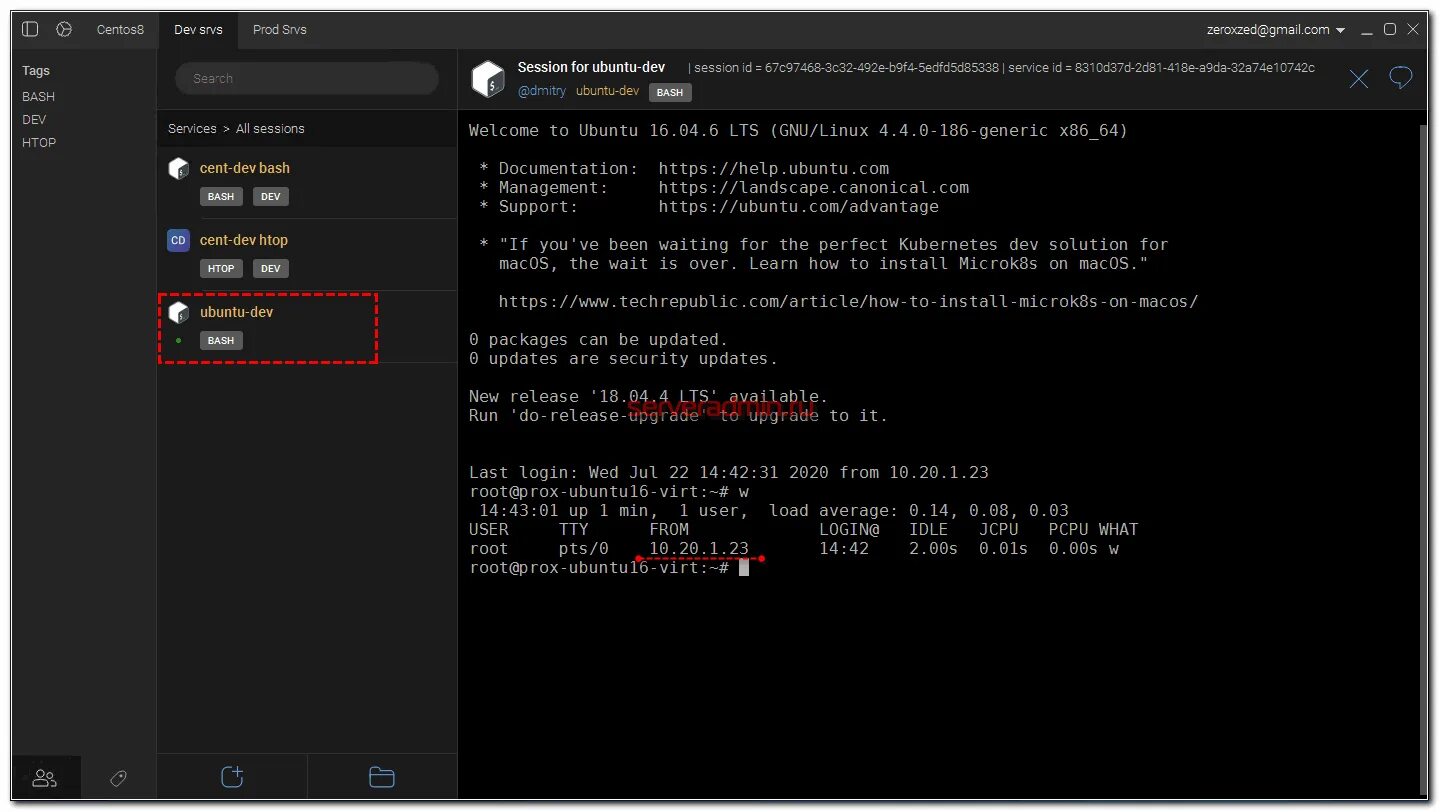Filter sessions by the BASH tag
The image size is (1440, 812).
(39, 97)
